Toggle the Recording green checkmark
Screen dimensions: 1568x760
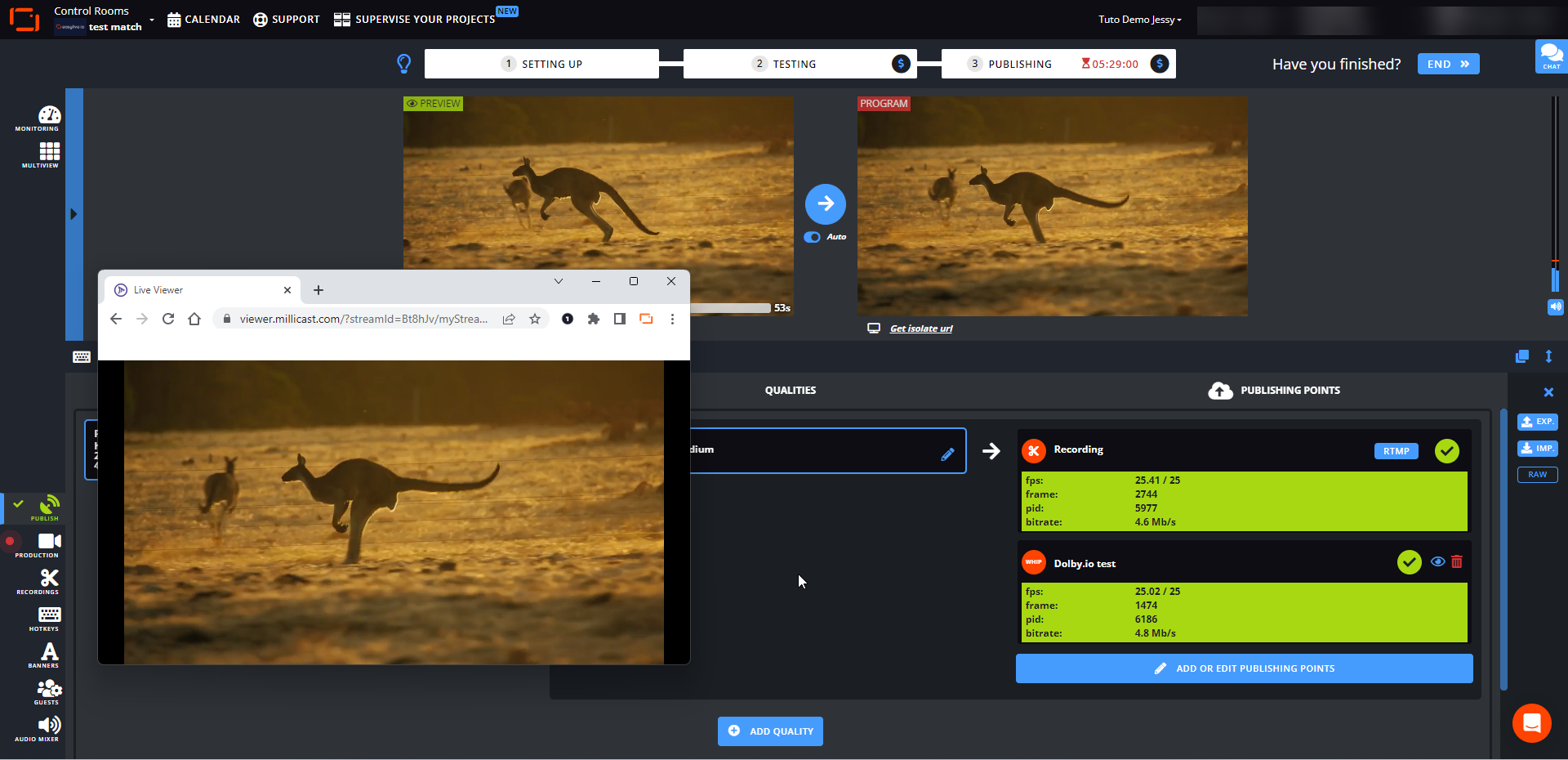(x=1446, y=451)
